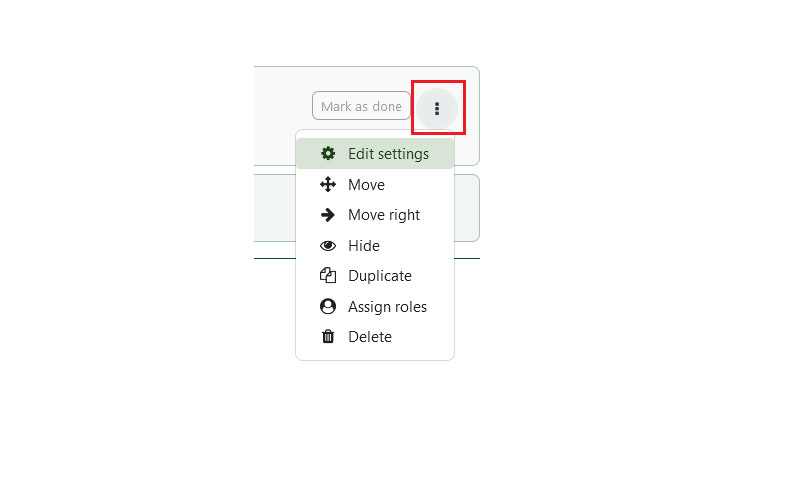Click the empty area of the top activity card
The width and height of the screenshot is (797, 489).
point(280,116)
